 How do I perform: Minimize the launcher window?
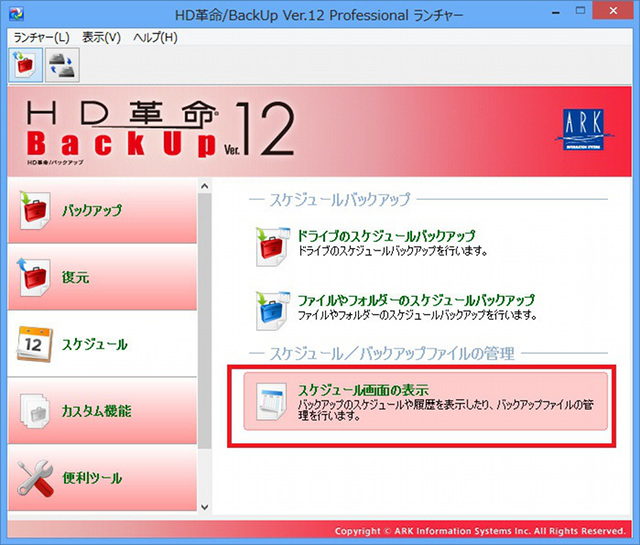pos(556,12)
